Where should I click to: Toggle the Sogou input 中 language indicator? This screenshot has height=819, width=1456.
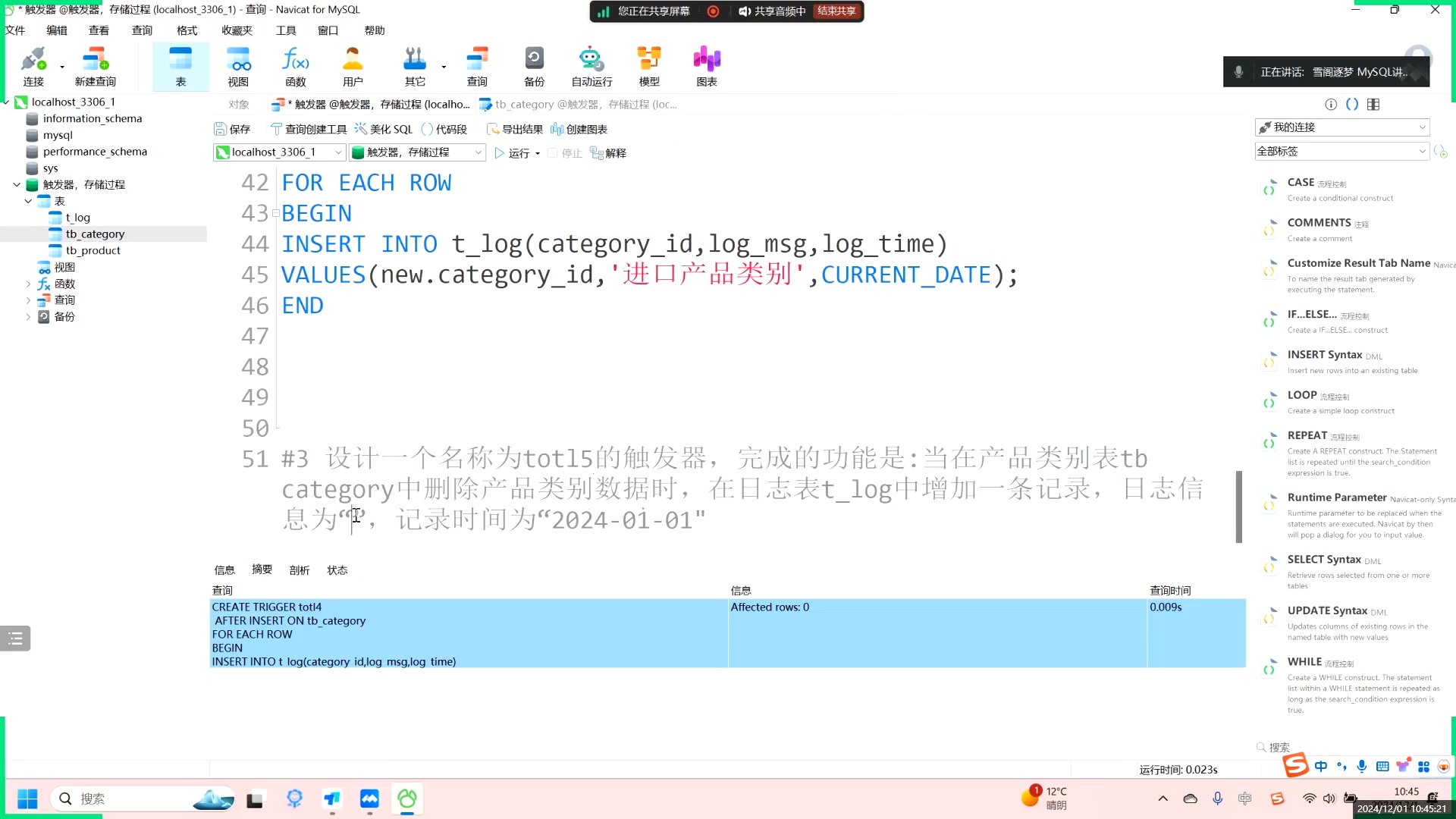point(1321,766)
